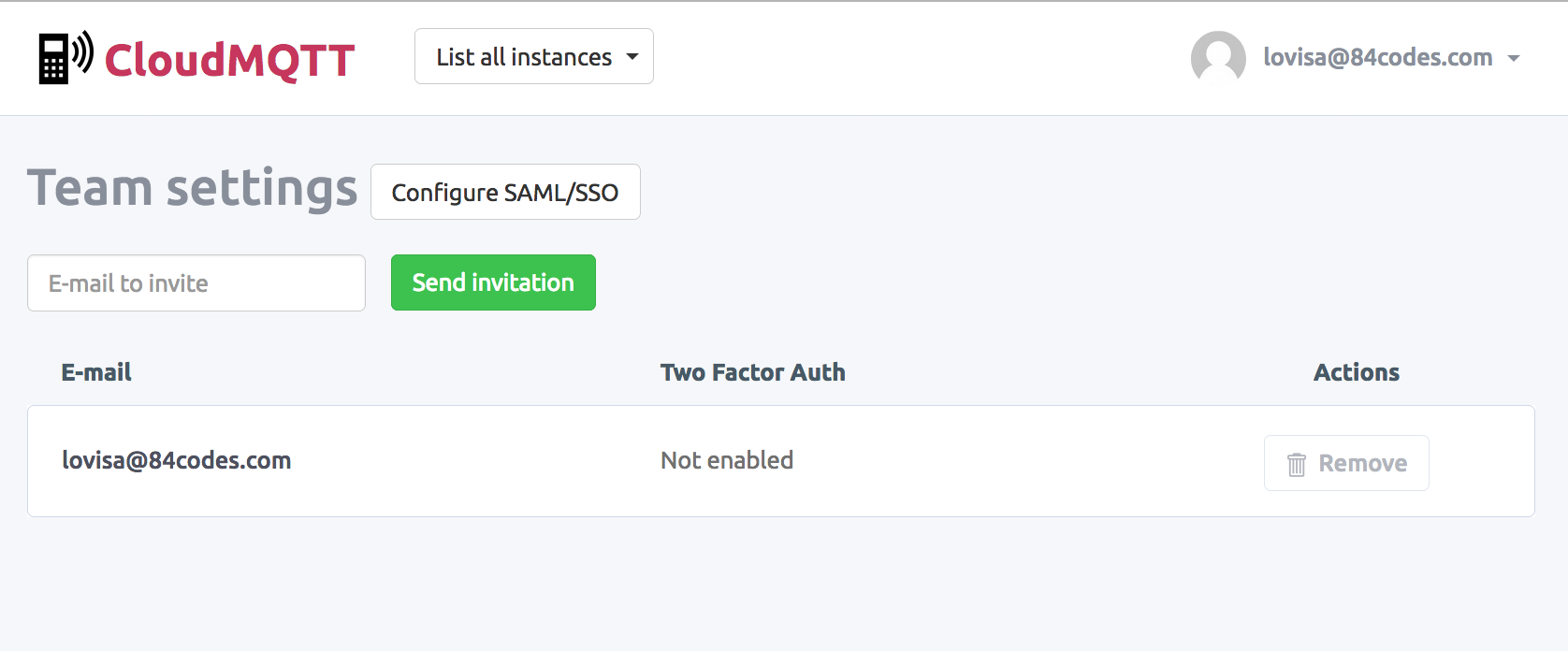Click the Configure SAML/SSO button

(x=505, y=192)
